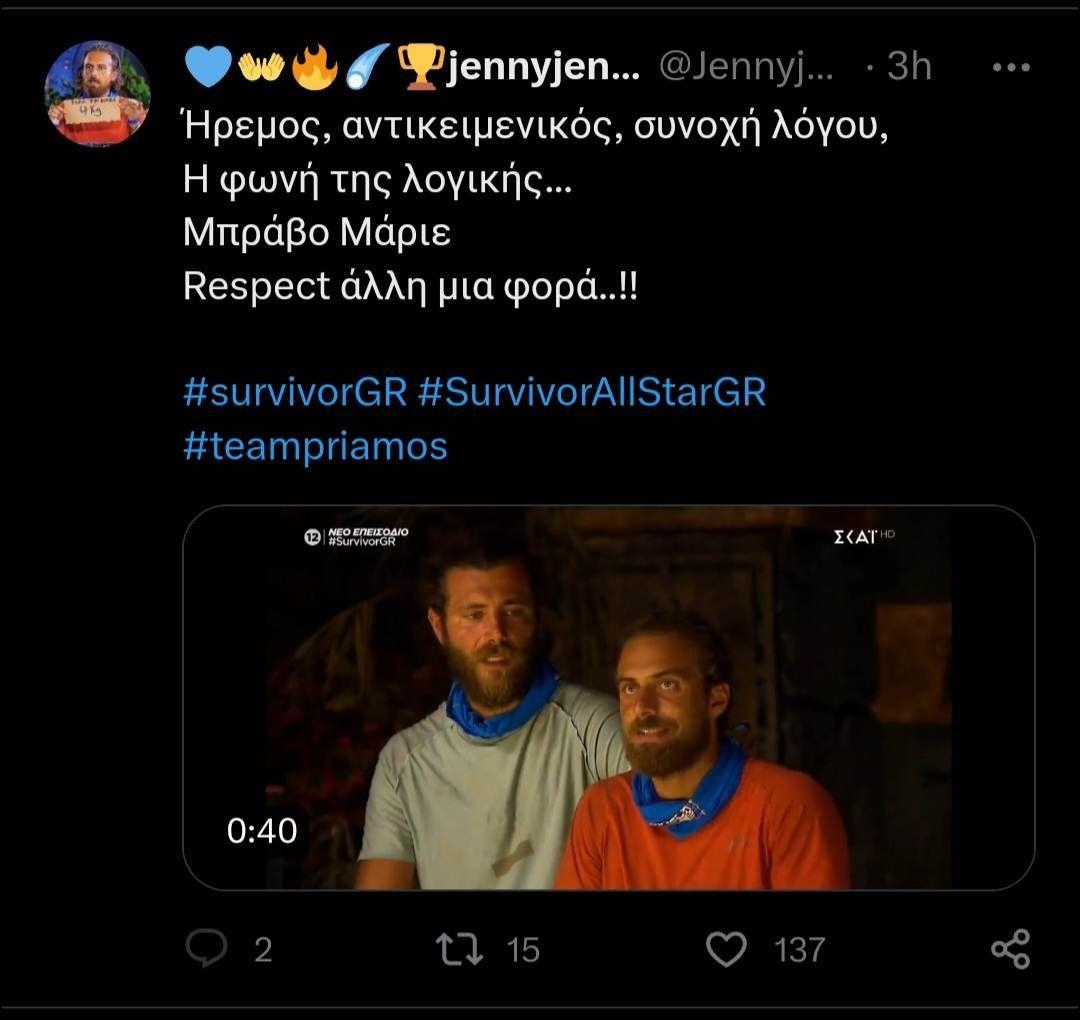Screen dimensions: 1080x1020
Task: Click the reply speech bubble icon
Action: (x=207, y=948)
